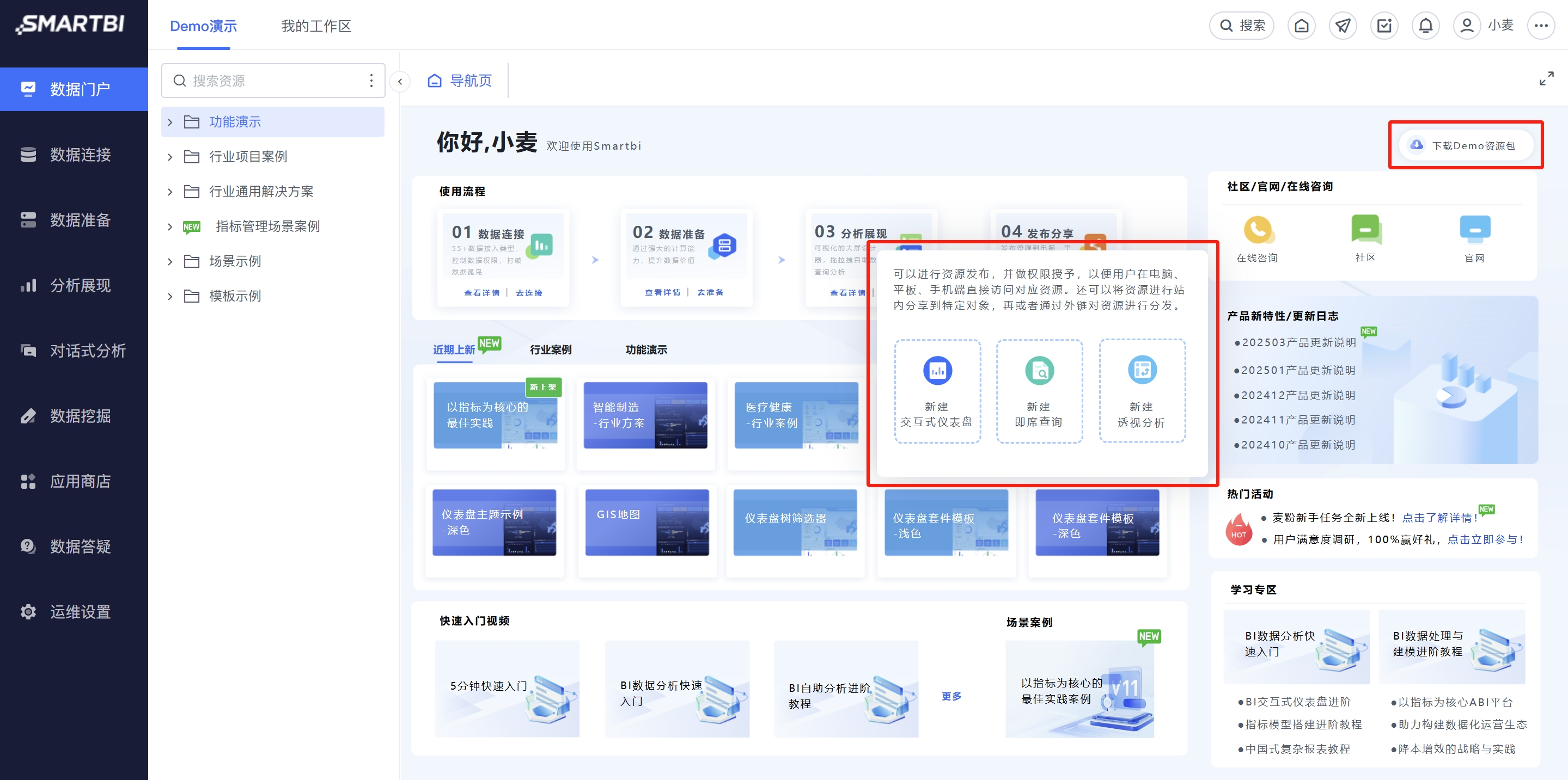Click the 搜索 button in top bar
Viewport: 1568px width, 780px height.
[x=1241, y=26]
